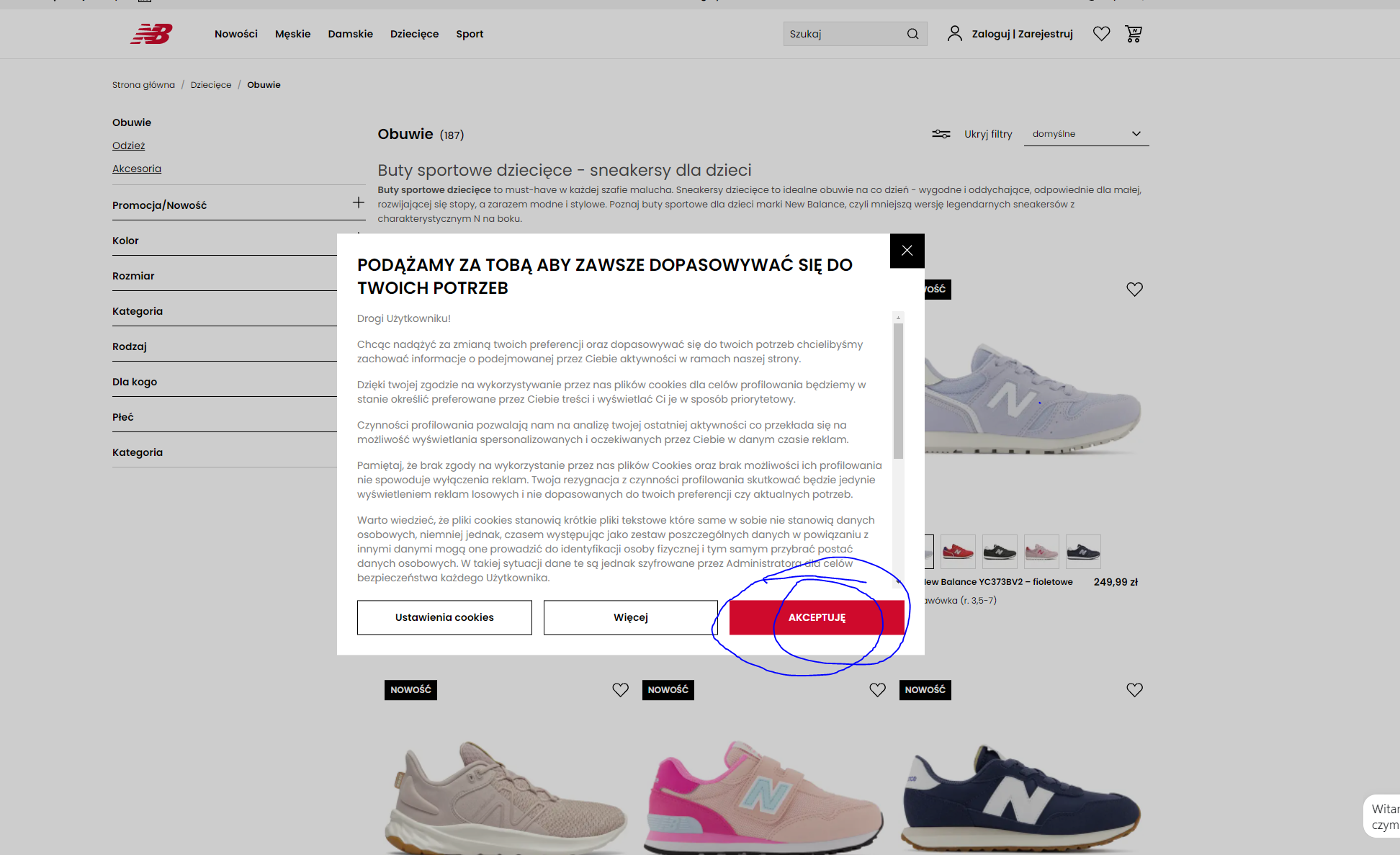Expand the Płeć filter section

coord(225,417)
